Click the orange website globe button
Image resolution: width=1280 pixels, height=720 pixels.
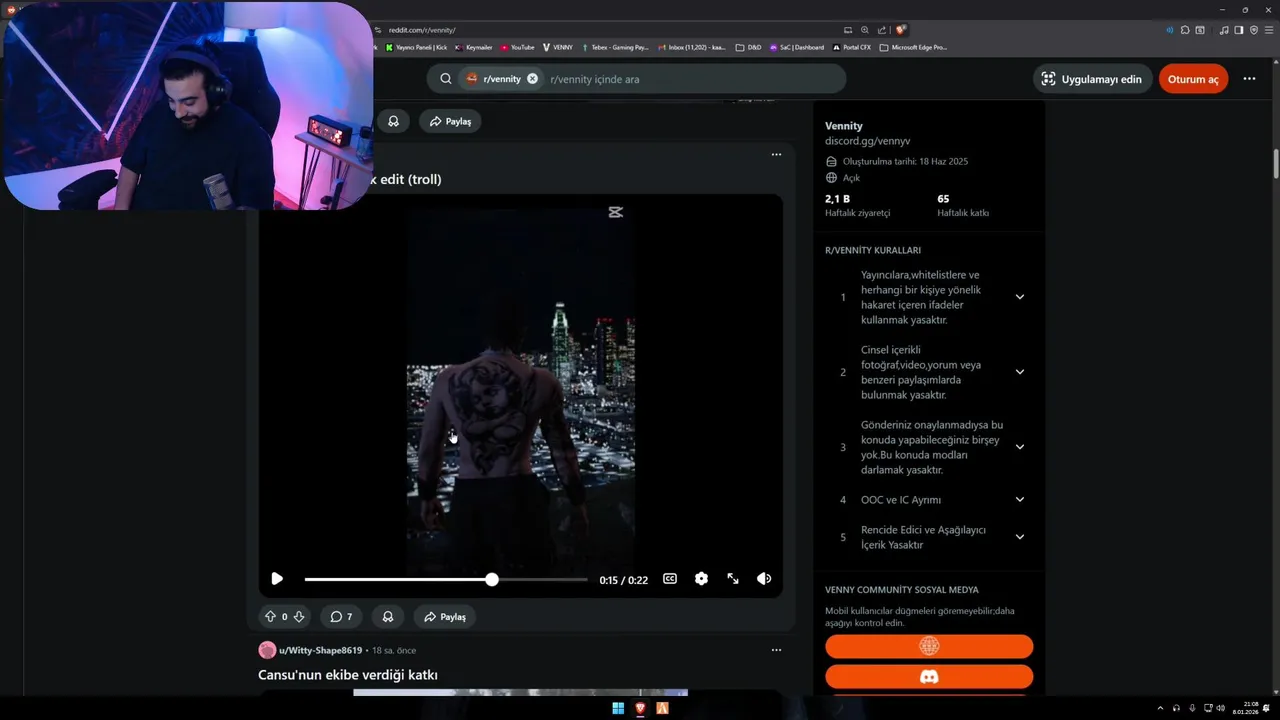tap(929, 646)
